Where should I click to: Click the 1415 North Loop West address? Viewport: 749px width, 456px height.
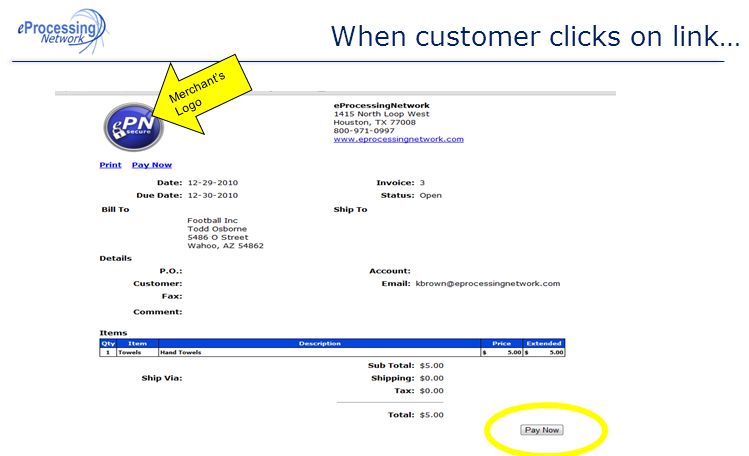point(381,114)
